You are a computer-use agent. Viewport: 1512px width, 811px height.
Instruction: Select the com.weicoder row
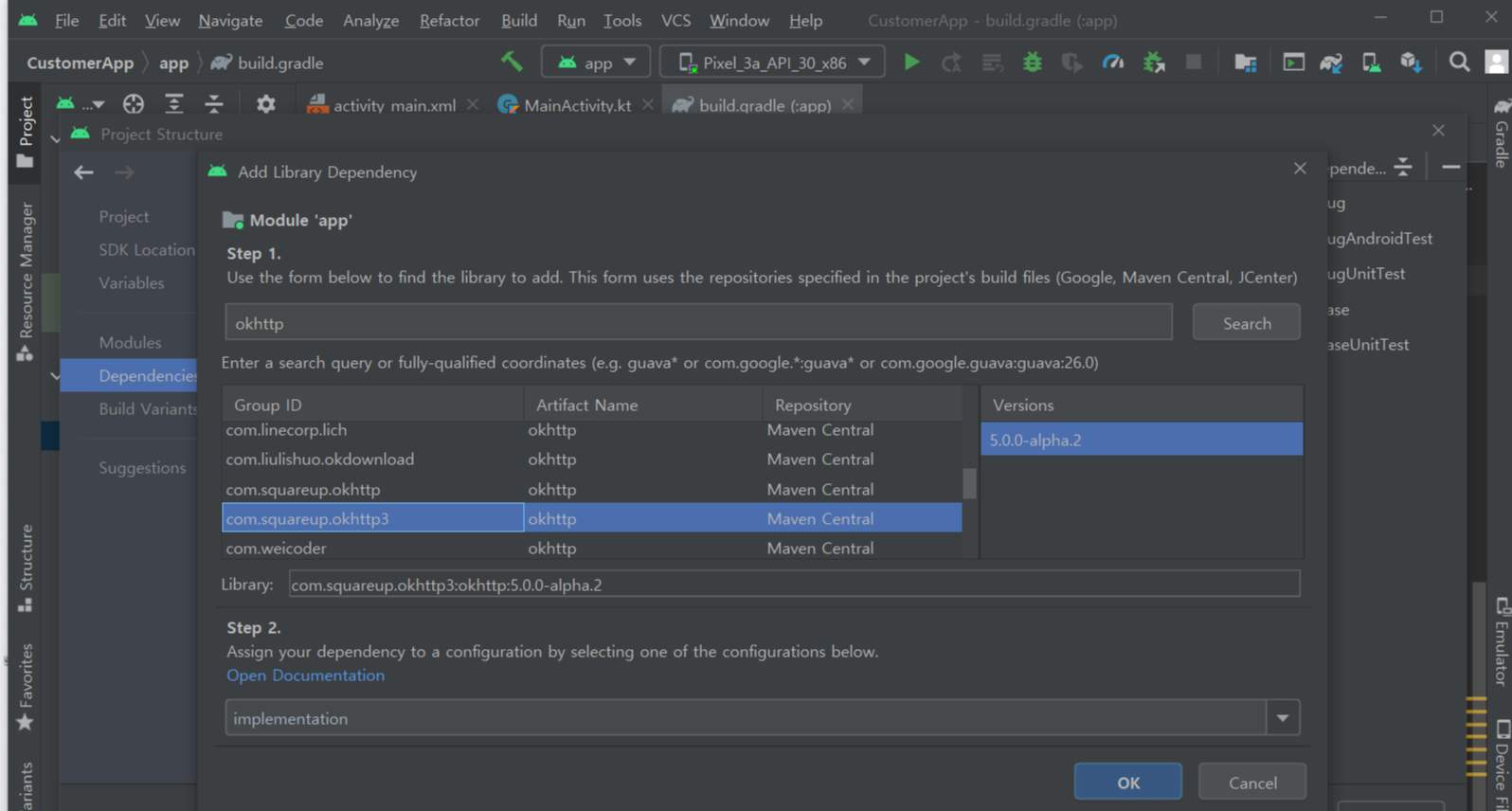[x=591, y=548]
